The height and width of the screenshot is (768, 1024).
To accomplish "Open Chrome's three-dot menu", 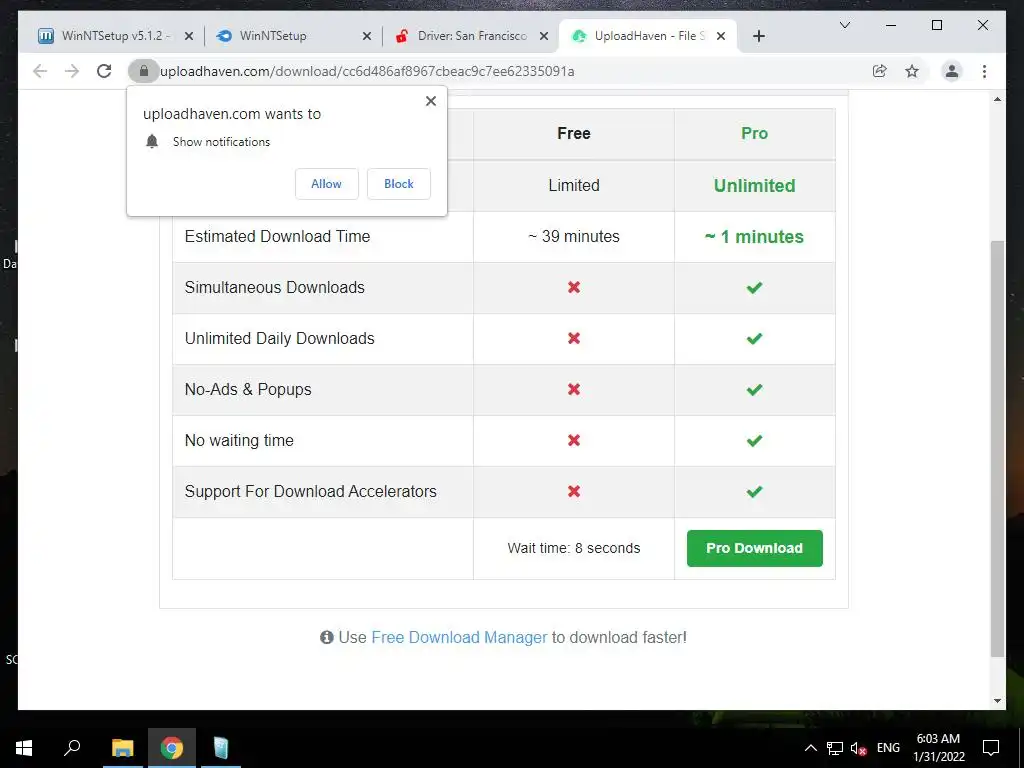I will (984, 71).
